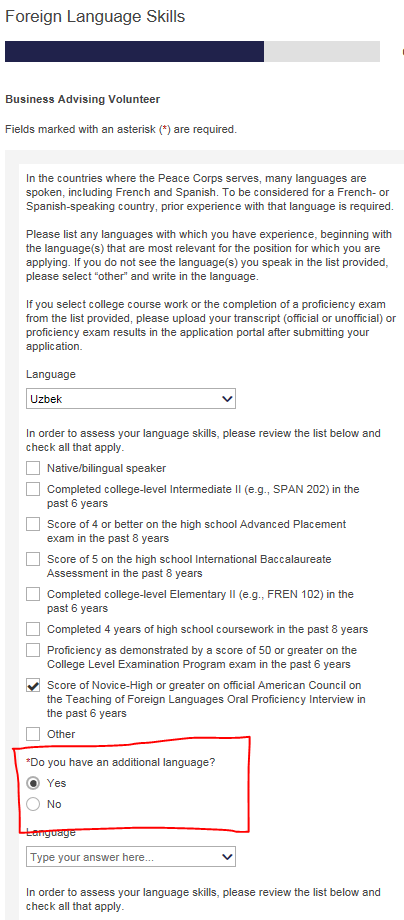
Task: Check the College Level Examination Program box
Action: click(33, 650)
